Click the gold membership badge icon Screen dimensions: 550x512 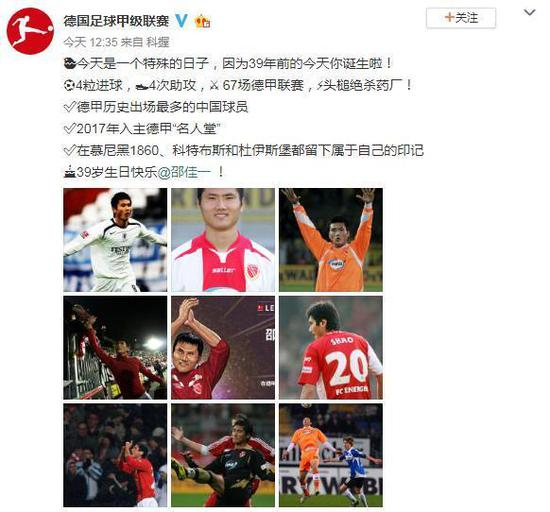[x=203, y=21]
